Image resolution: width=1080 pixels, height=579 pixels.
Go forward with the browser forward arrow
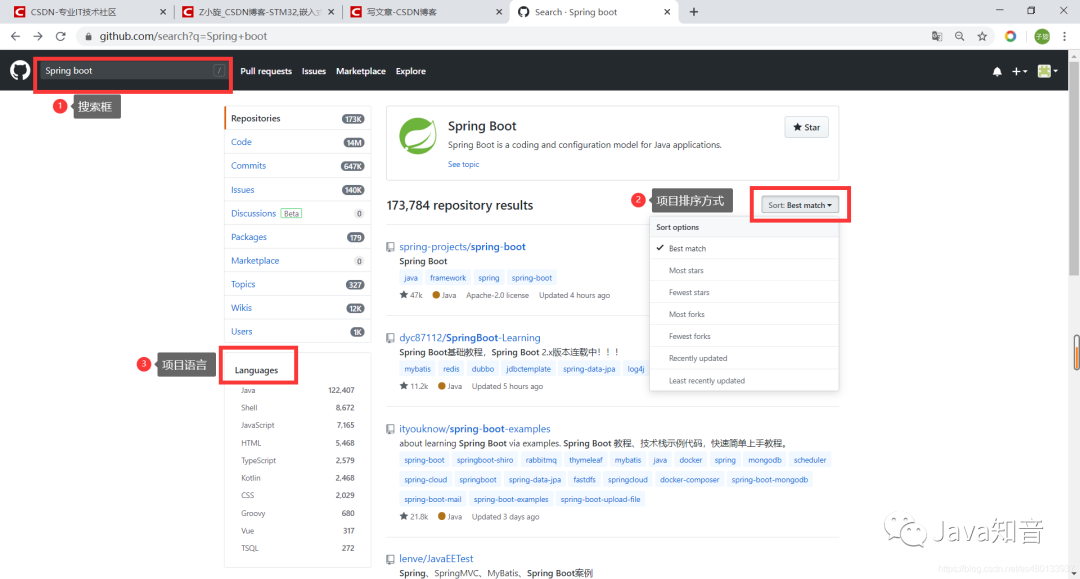click(38, 36)
